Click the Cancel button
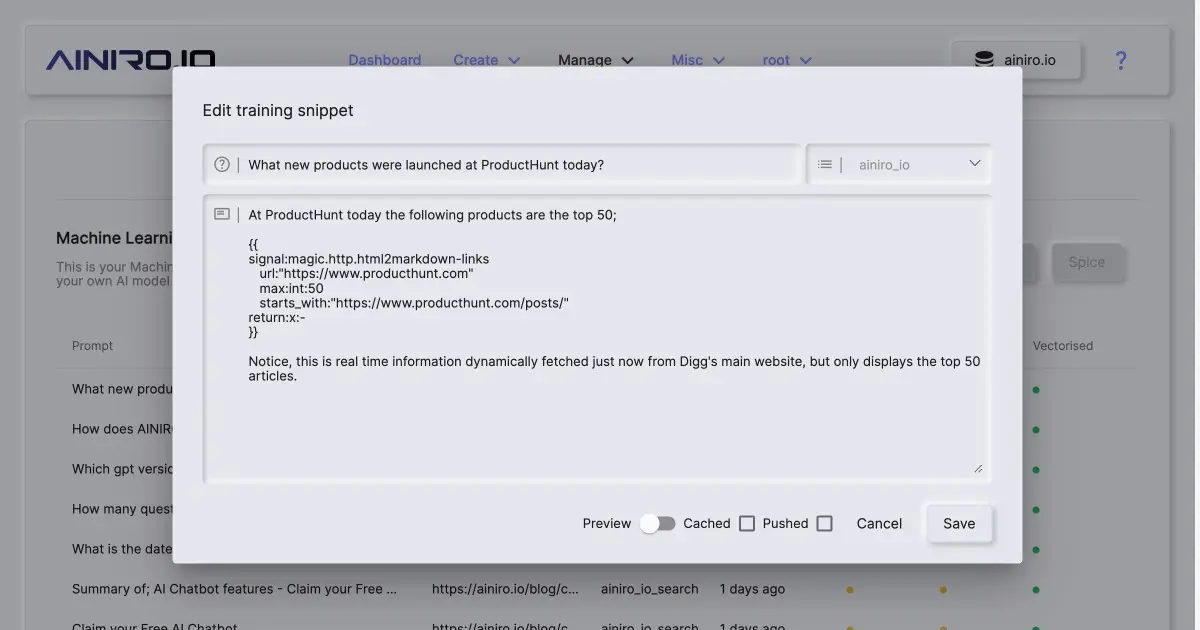This screenshot has width=1200, height=630. [879, 523]
